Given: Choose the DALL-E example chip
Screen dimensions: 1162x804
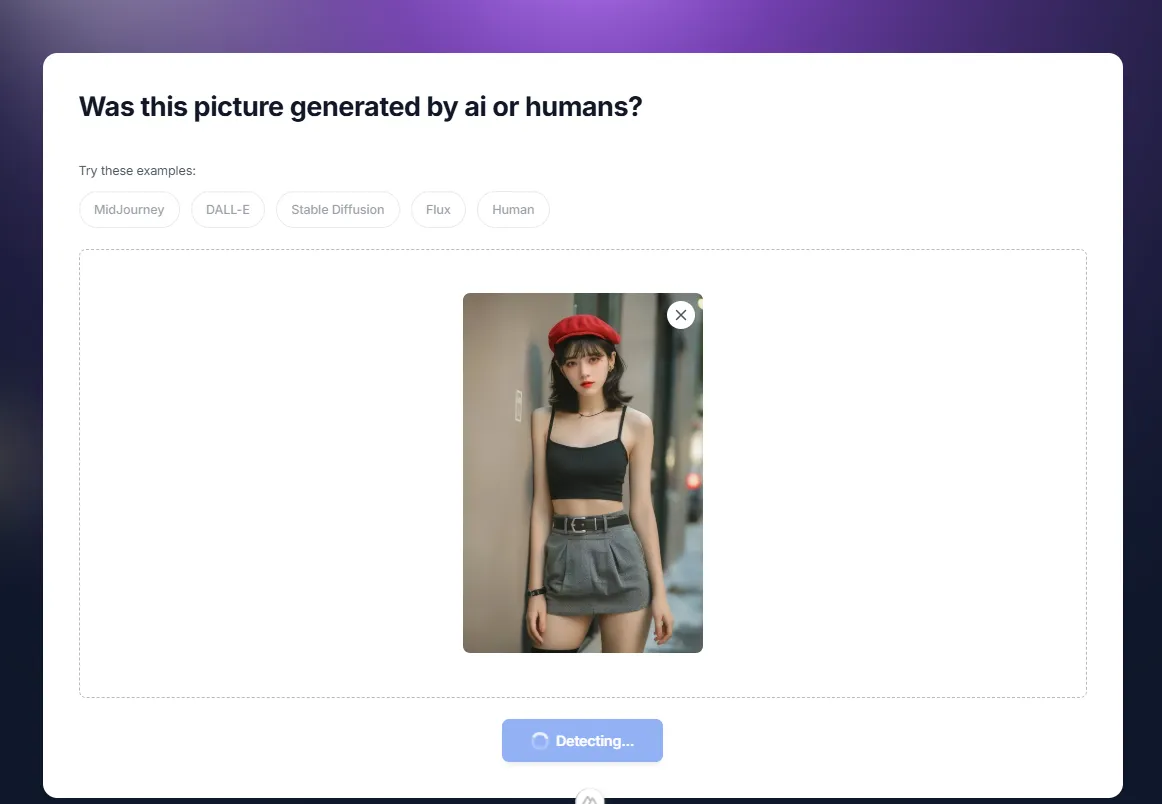Looking at the screenshot, I should click(228, 210).
